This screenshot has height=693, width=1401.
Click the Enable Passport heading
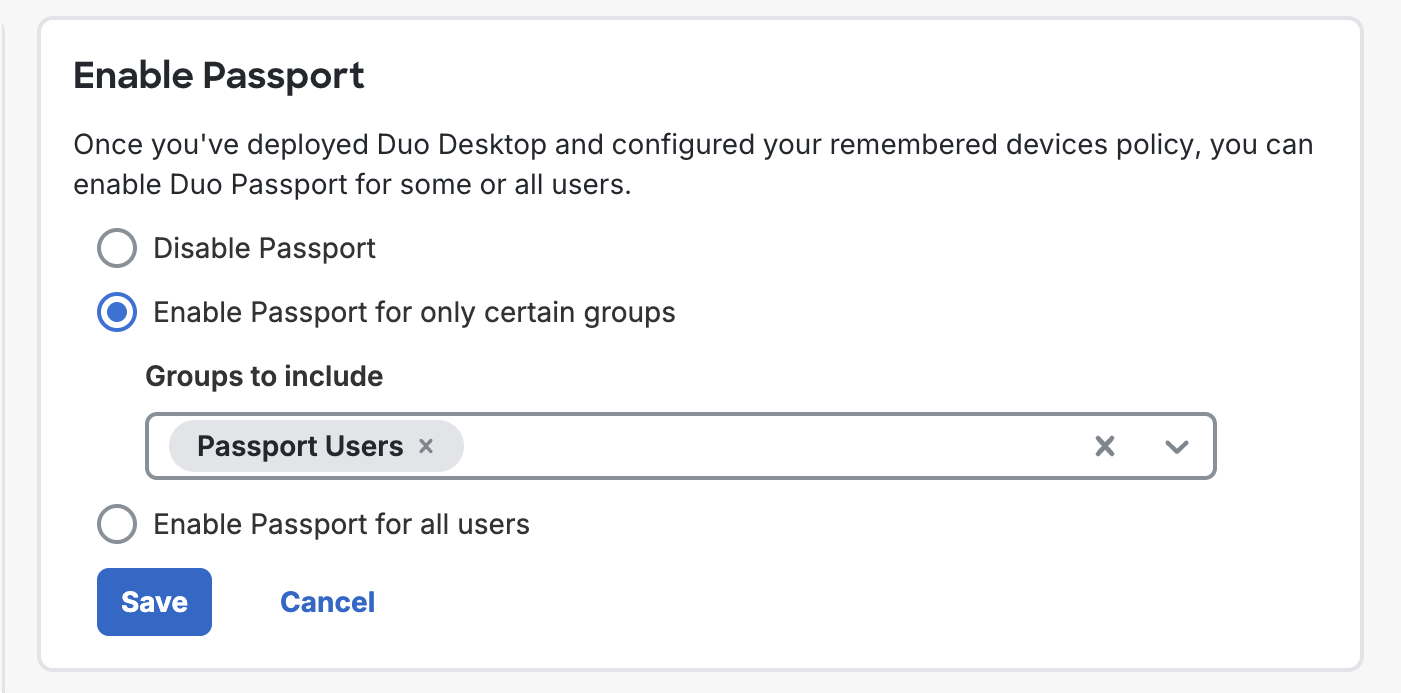click(x=218, y=75)
